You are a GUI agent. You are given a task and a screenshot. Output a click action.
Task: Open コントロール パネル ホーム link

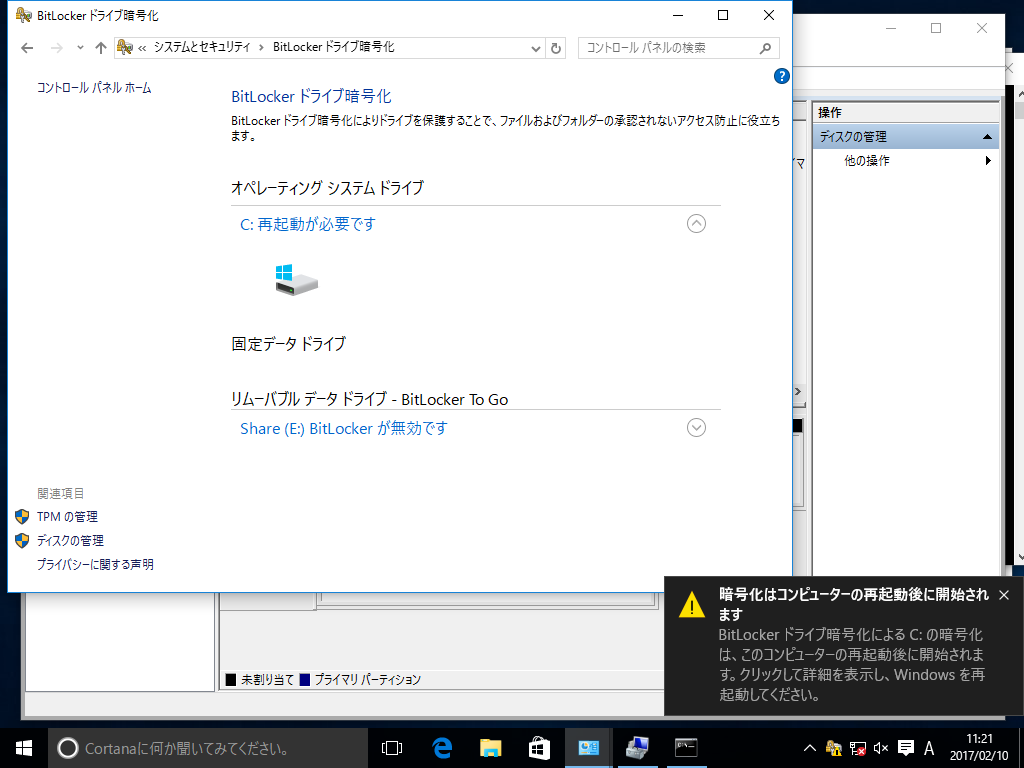(x=94, y=88)
